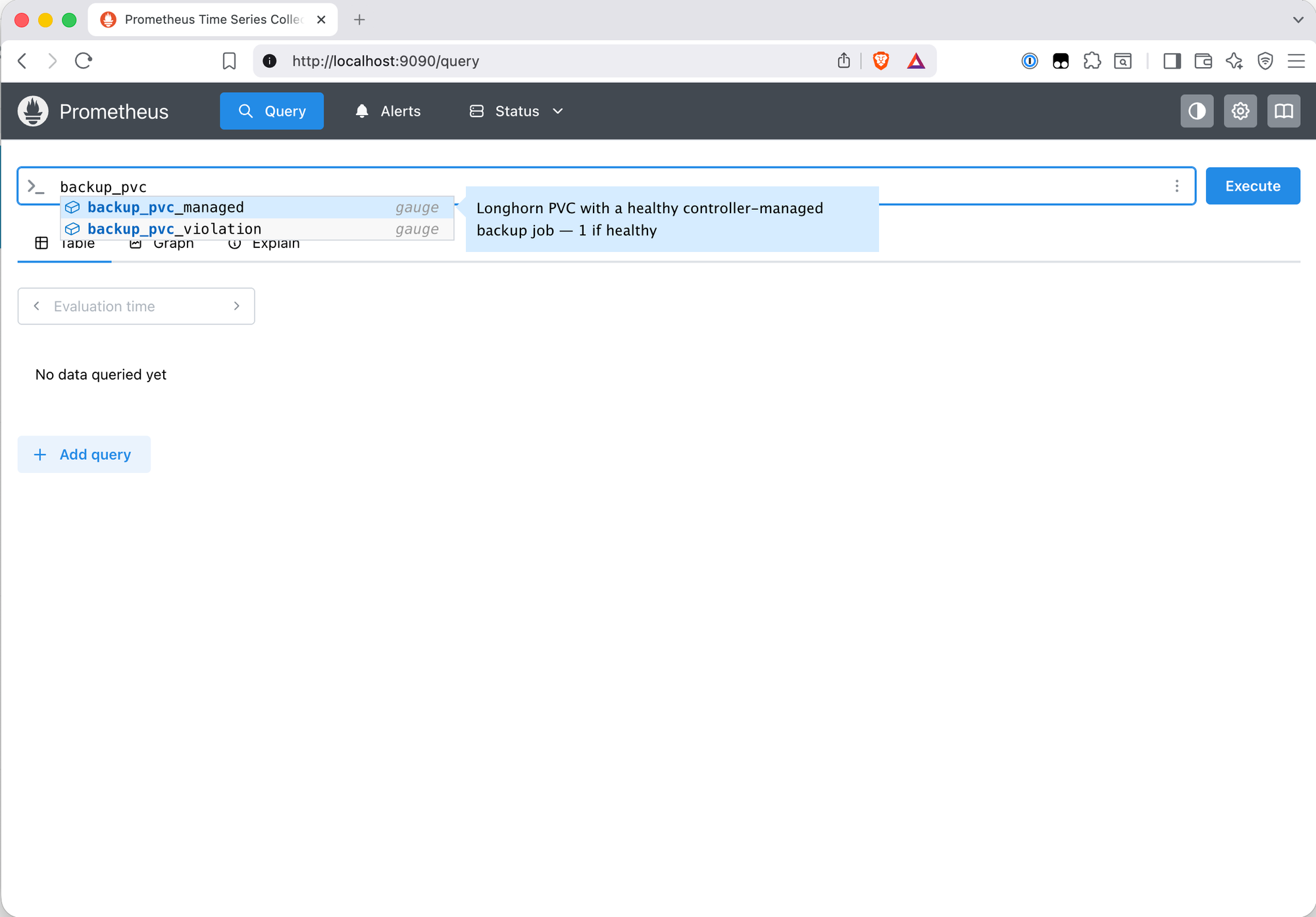Switch to the Table tab

[64, 244]
